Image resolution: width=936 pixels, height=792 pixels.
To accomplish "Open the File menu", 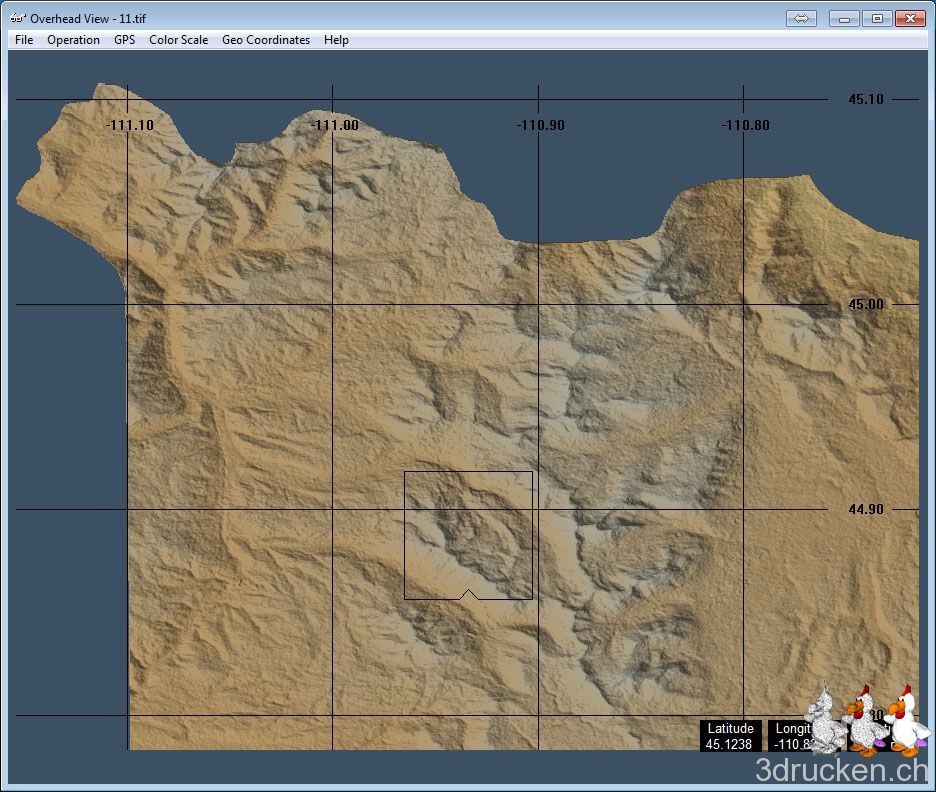I will tap(24, 40).
